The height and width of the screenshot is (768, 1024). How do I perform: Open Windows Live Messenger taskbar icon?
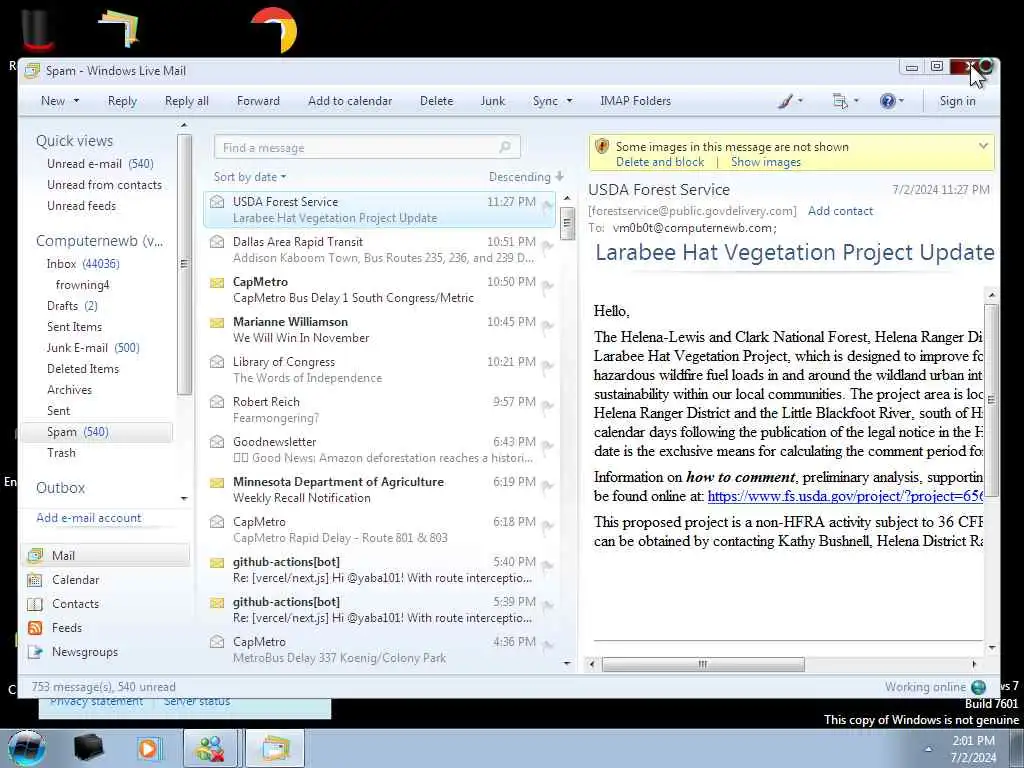[210, 749]
